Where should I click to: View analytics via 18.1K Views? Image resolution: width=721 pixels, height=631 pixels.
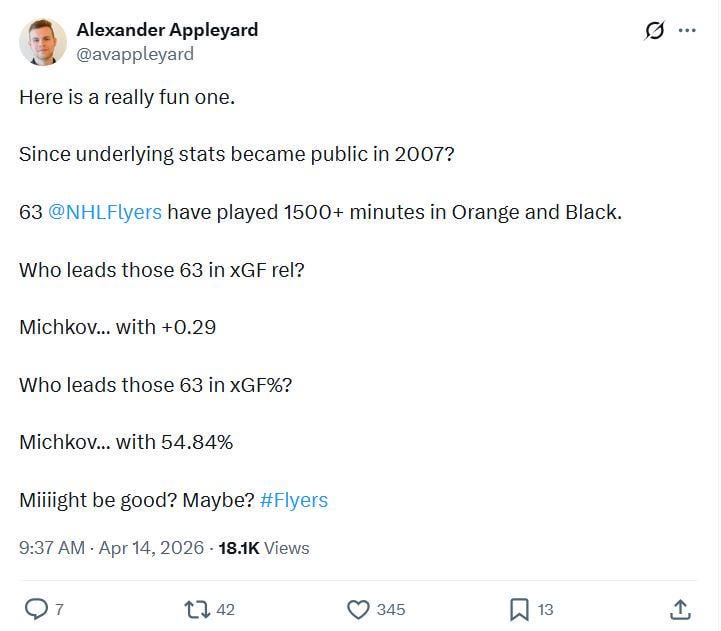point(264,548)
